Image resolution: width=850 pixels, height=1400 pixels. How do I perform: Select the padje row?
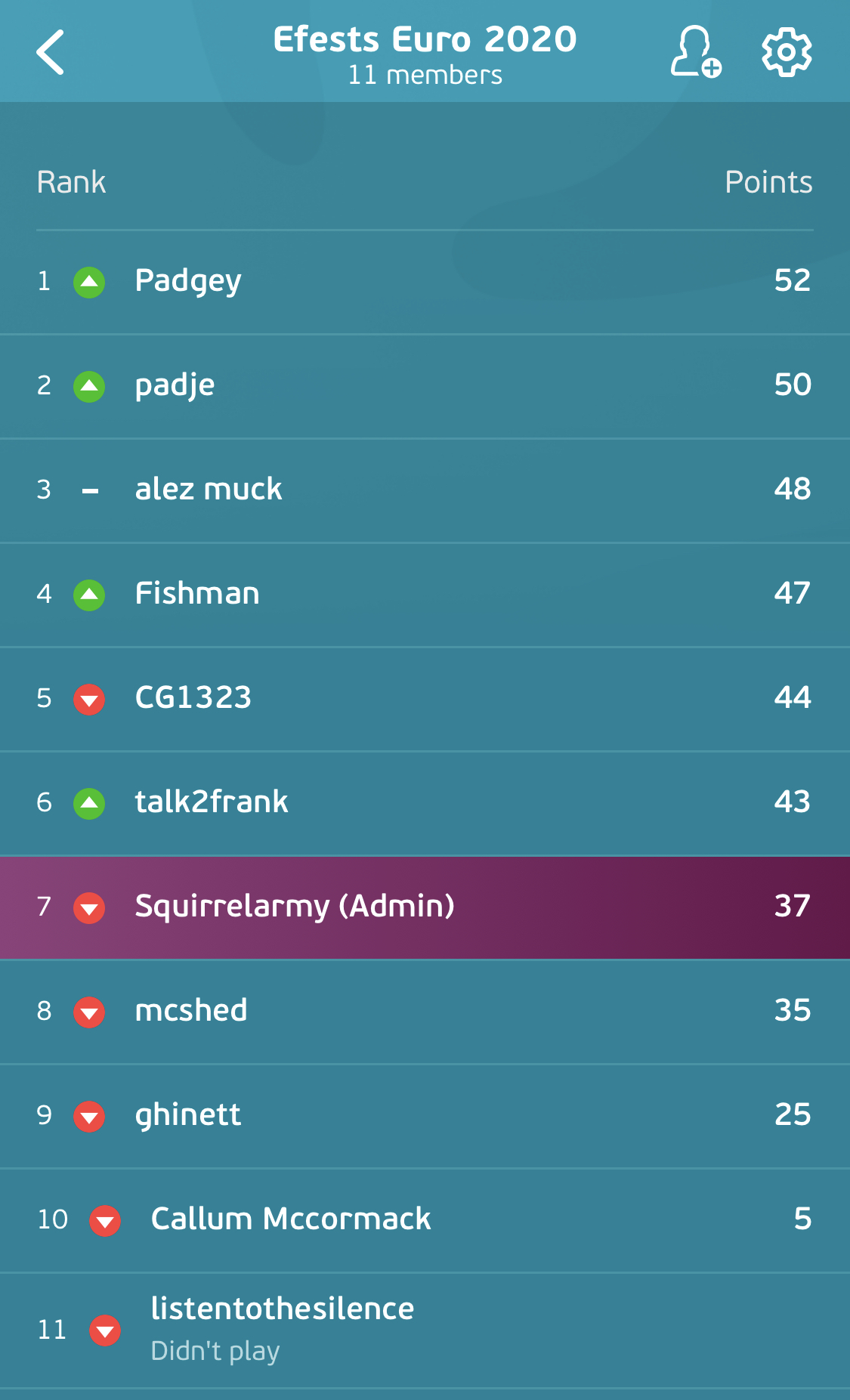[425, 386]
